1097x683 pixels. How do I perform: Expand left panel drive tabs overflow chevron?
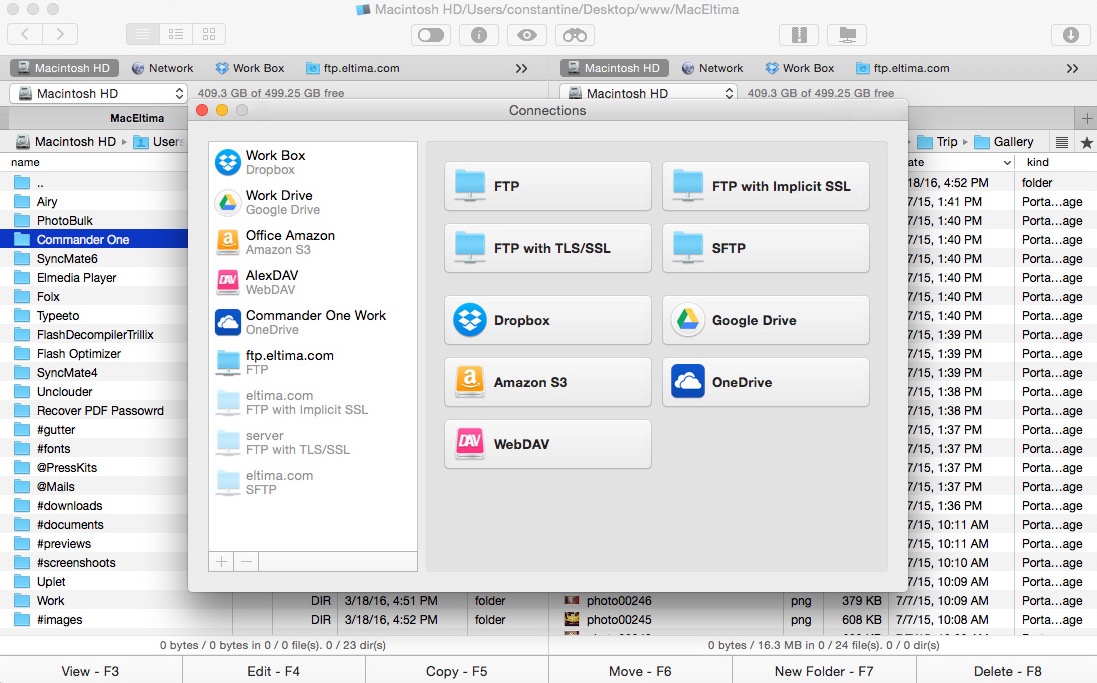pos(521,69)
